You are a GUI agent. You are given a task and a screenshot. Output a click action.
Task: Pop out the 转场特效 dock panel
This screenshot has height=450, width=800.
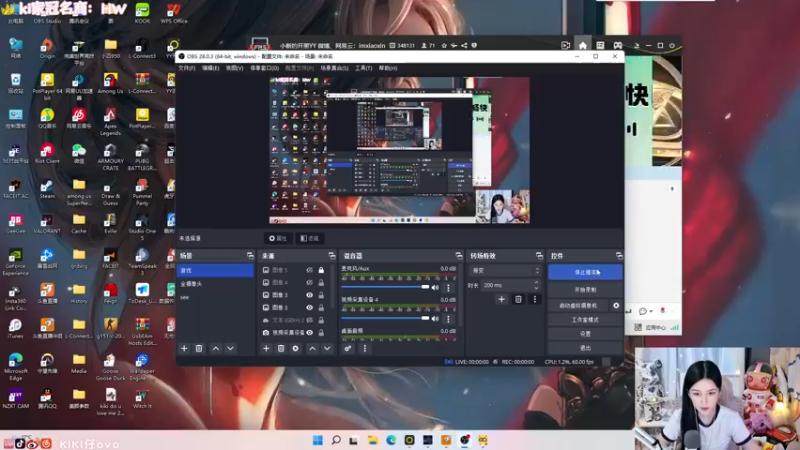tap(539, 256)
